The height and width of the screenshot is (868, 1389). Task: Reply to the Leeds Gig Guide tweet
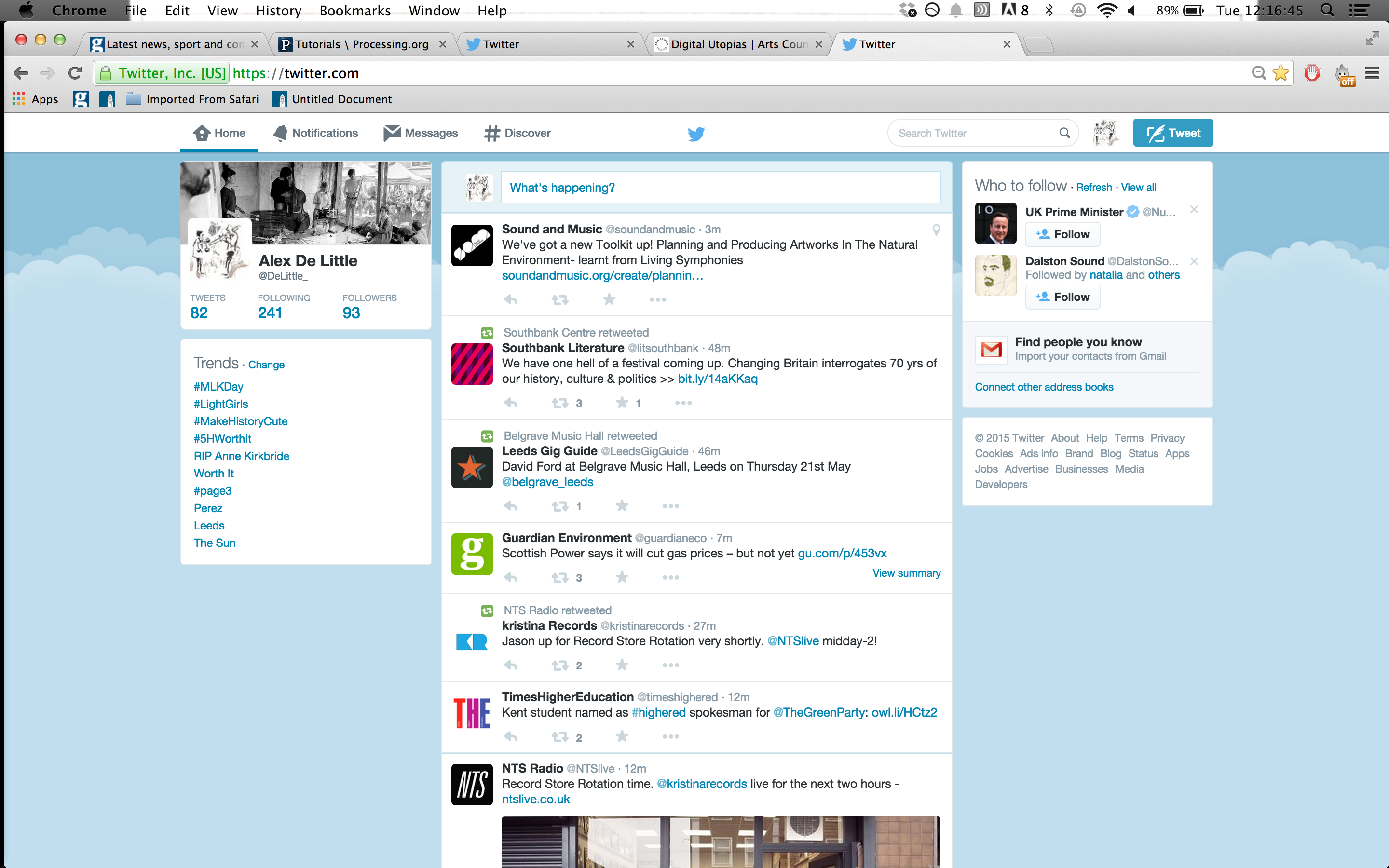point(511,506)
